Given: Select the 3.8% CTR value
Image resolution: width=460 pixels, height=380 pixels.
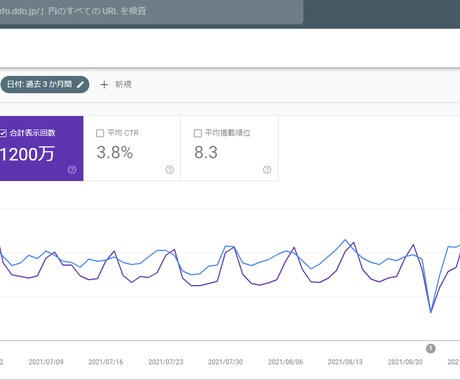Looking at the screenshot, I should [115, 153].
